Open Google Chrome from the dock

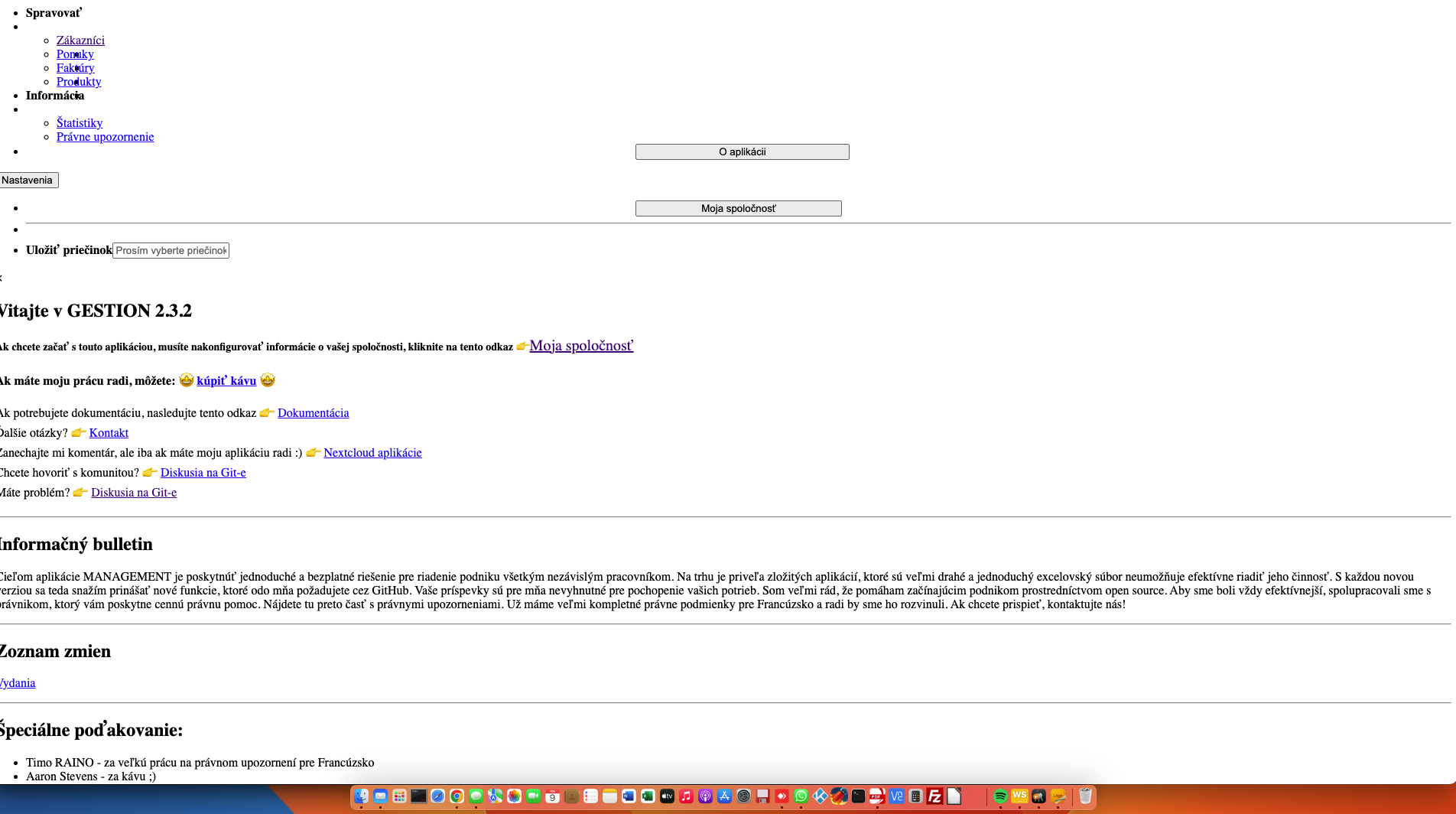tap(457, 796)
